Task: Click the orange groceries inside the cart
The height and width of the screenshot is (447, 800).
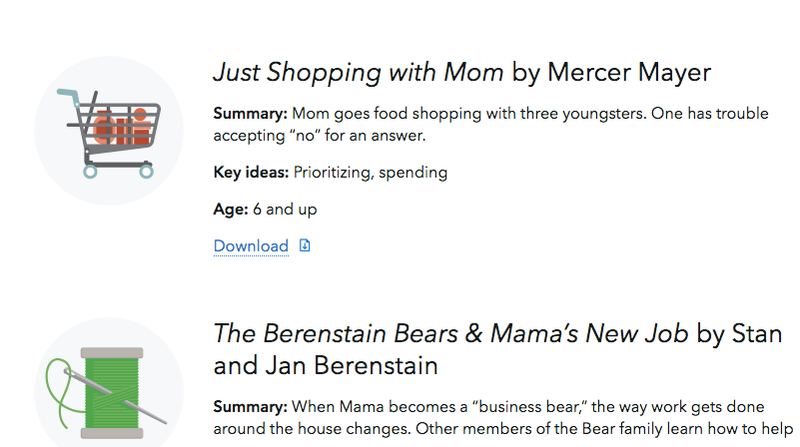Action: (x=122, y=127)
